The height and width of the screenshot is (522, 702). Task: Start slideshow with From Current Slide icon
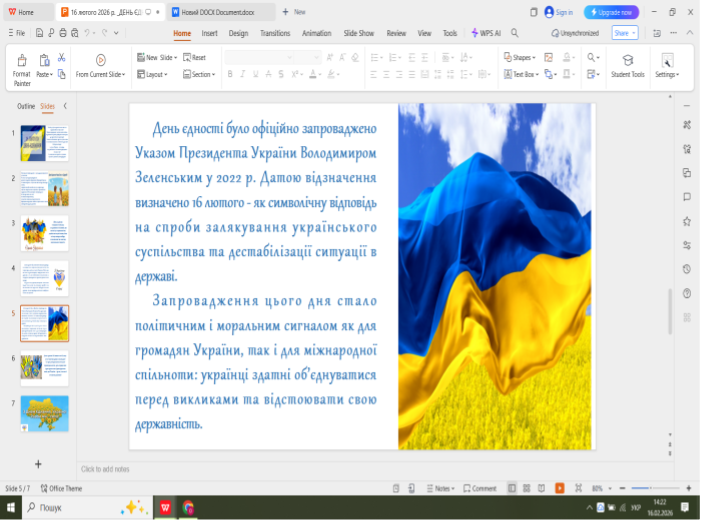100,61
